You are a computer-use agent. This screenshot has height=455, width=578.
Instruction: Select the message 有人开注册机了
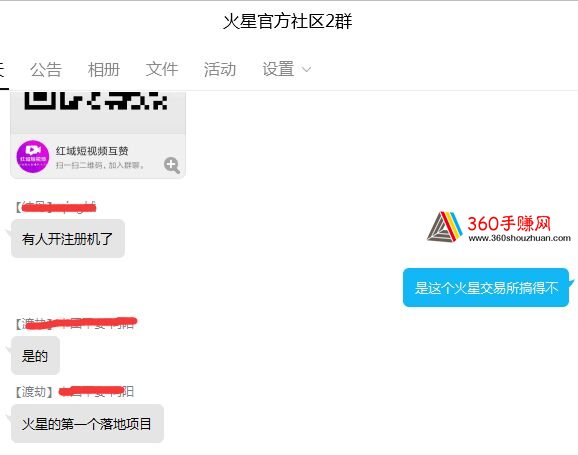(x=68, y=239)
